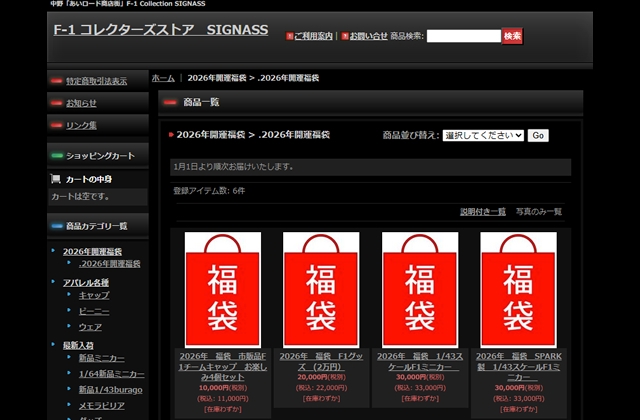The image size is (640, 420).
Task: Open お知らせ in the sidebar menu
Action: coord(81,103)
